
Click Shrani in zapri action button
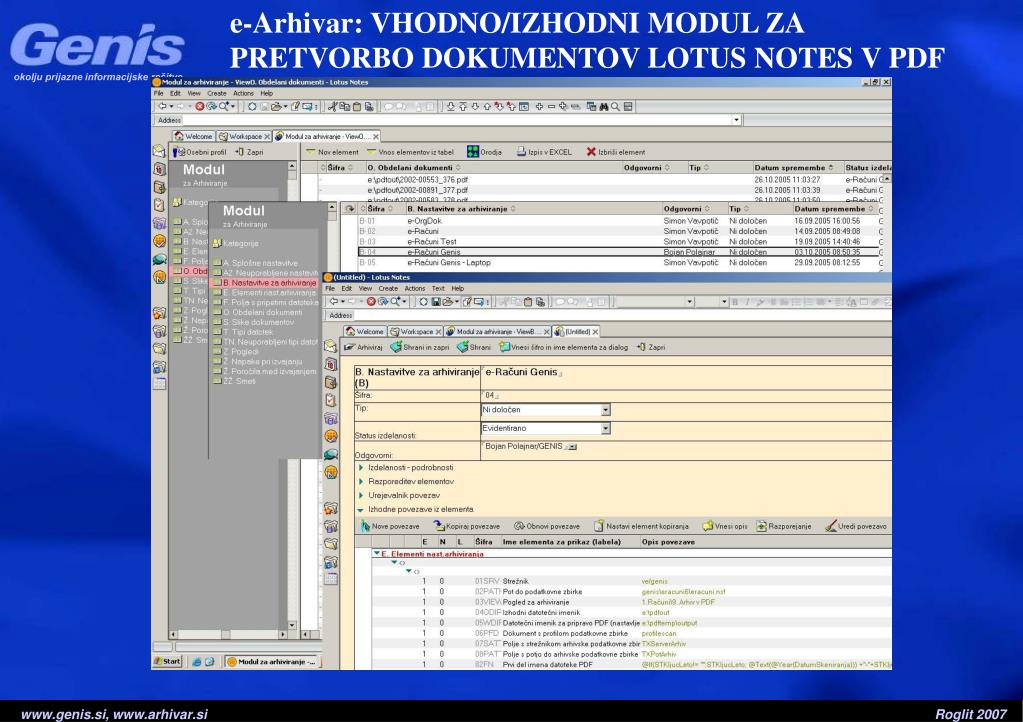(x=420, y=347)
